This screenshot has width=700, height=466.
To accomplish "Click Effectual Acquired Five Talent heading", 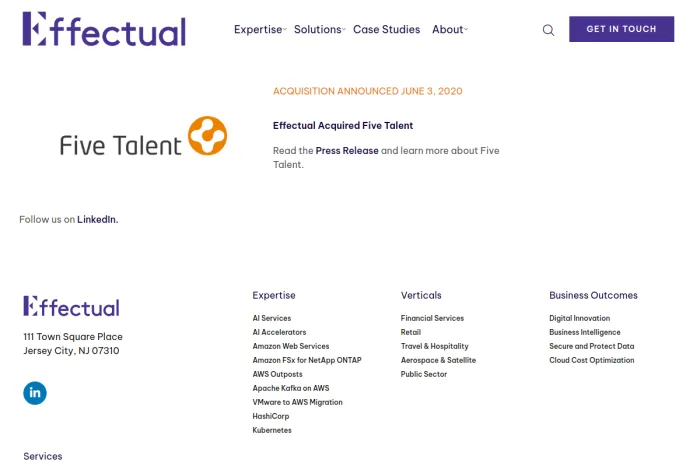I will (x=343, y=125).
